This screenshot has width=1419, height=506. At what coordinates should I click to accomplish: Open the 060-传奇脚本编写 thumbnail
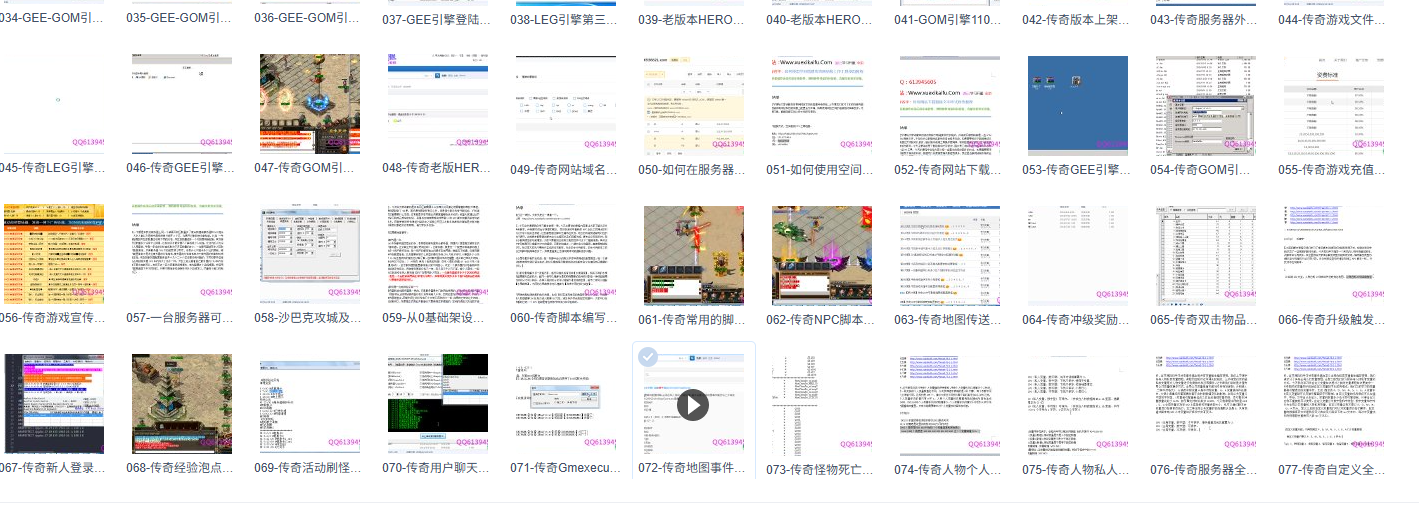click(x=566, y=254)
